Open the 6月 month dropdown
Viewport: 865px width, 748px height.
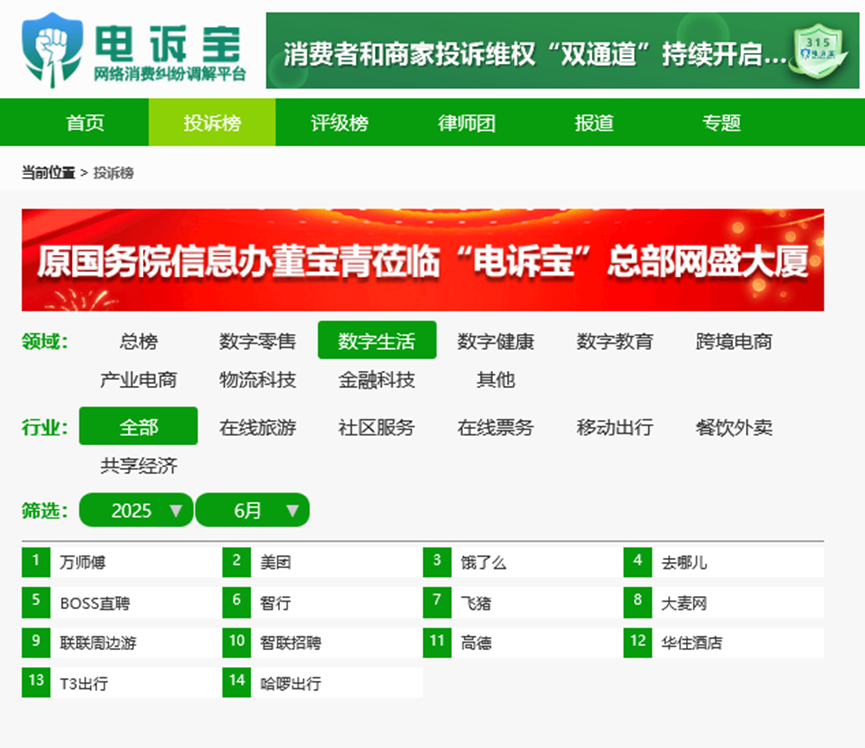pyautogui.click(x=253, y=510)
